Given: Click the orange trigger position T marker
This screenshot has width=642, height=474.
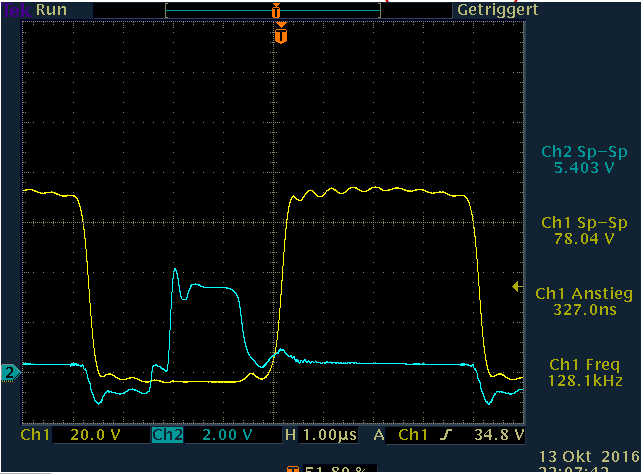Looking at the screenshot, I should click(x=281, y=36).
